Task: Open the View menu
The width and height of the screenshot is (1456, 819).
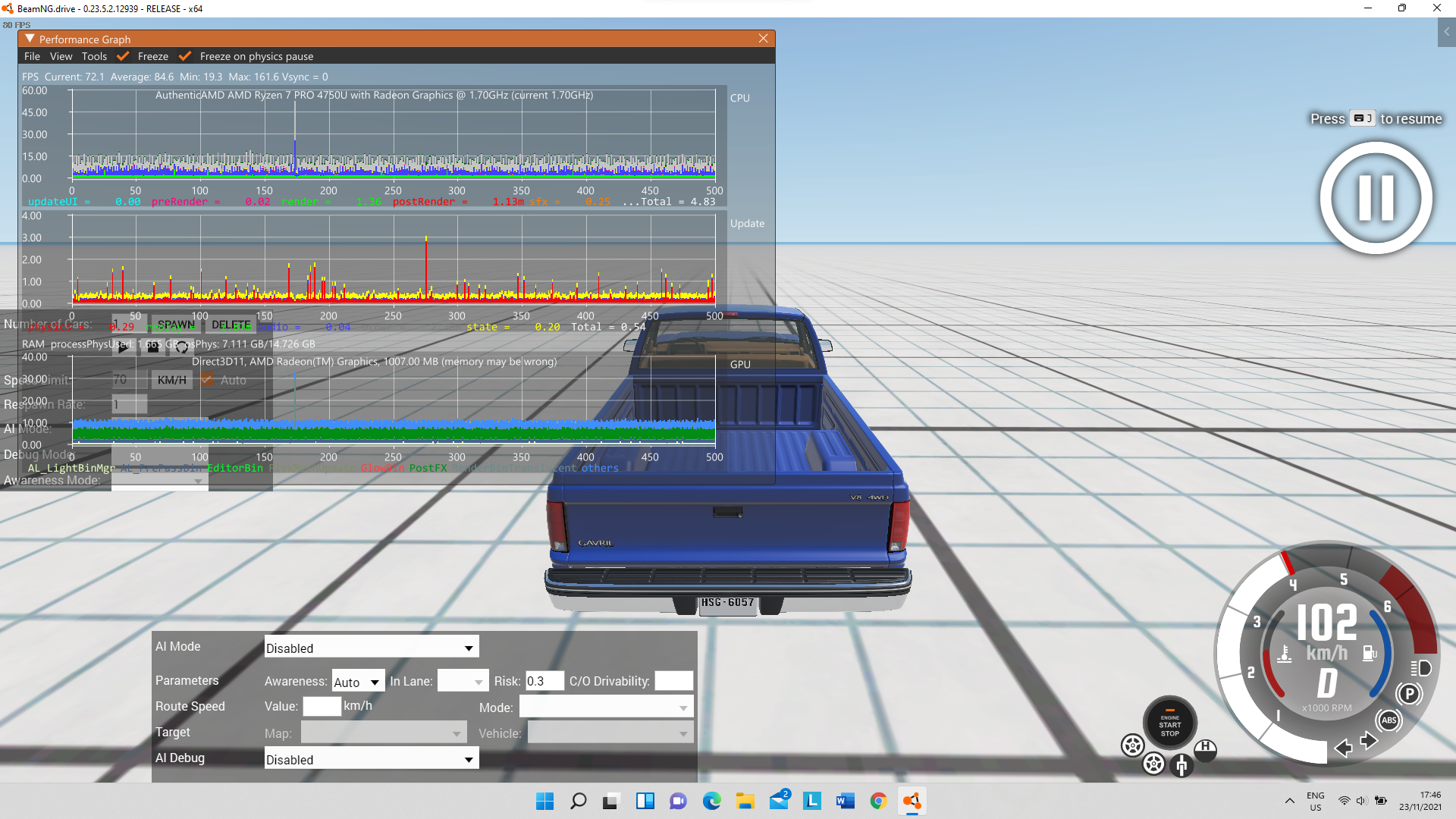Action: tap(61, 56)
